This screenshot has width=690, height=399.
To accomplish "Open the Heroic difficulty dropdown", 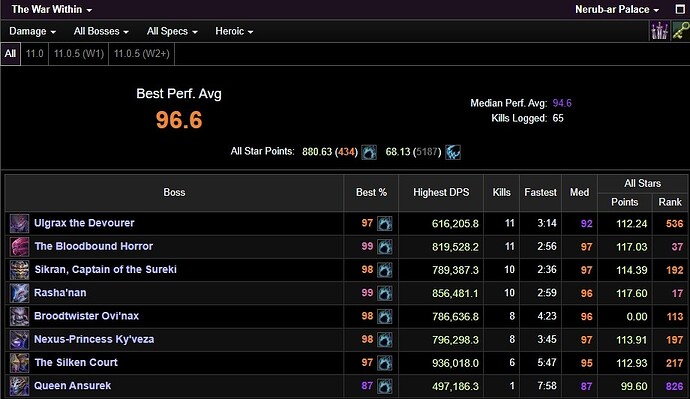I will click(234, 31).
